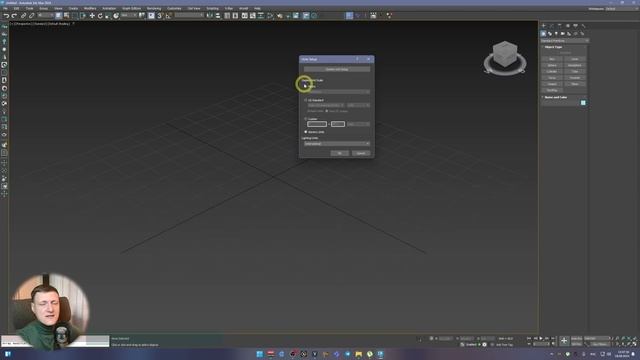Image resolution: width=640 pixels, height=360 pixels.
Task: Select the Helpers category icon
Action: [569, 33]
